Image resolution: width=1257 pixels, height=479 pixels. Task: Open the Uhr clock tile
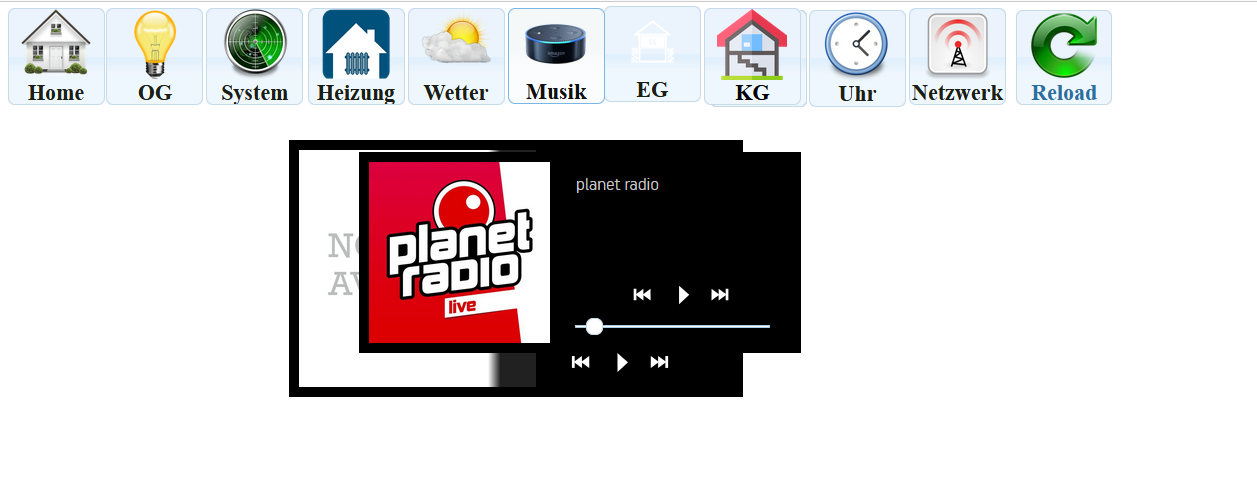857,58
